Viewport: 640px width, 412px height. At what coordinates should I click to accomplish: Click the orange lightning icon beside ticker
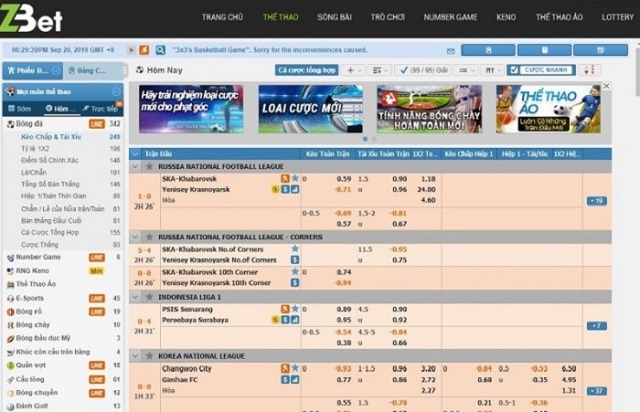[144, 50]
